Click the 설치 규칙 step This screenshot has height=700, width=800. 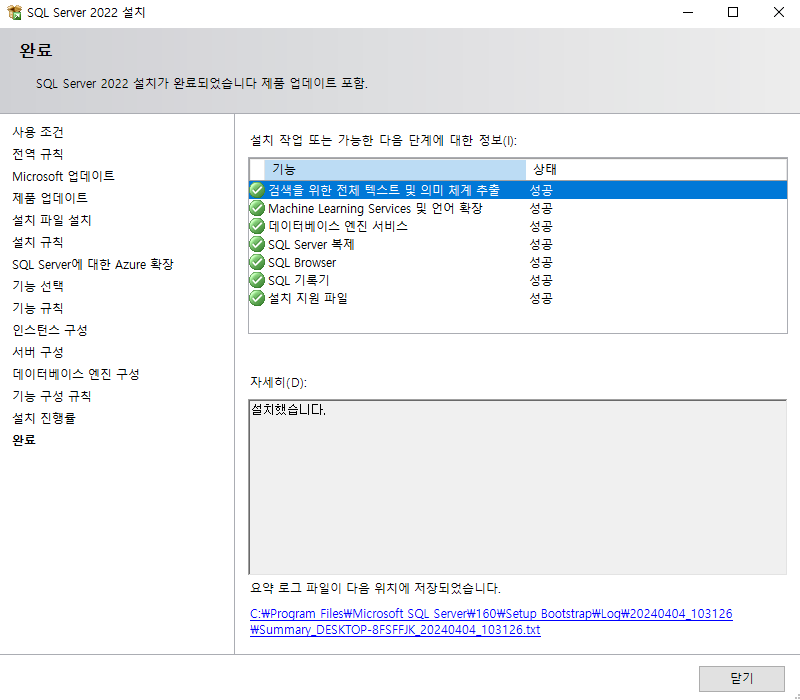[38, 242]
